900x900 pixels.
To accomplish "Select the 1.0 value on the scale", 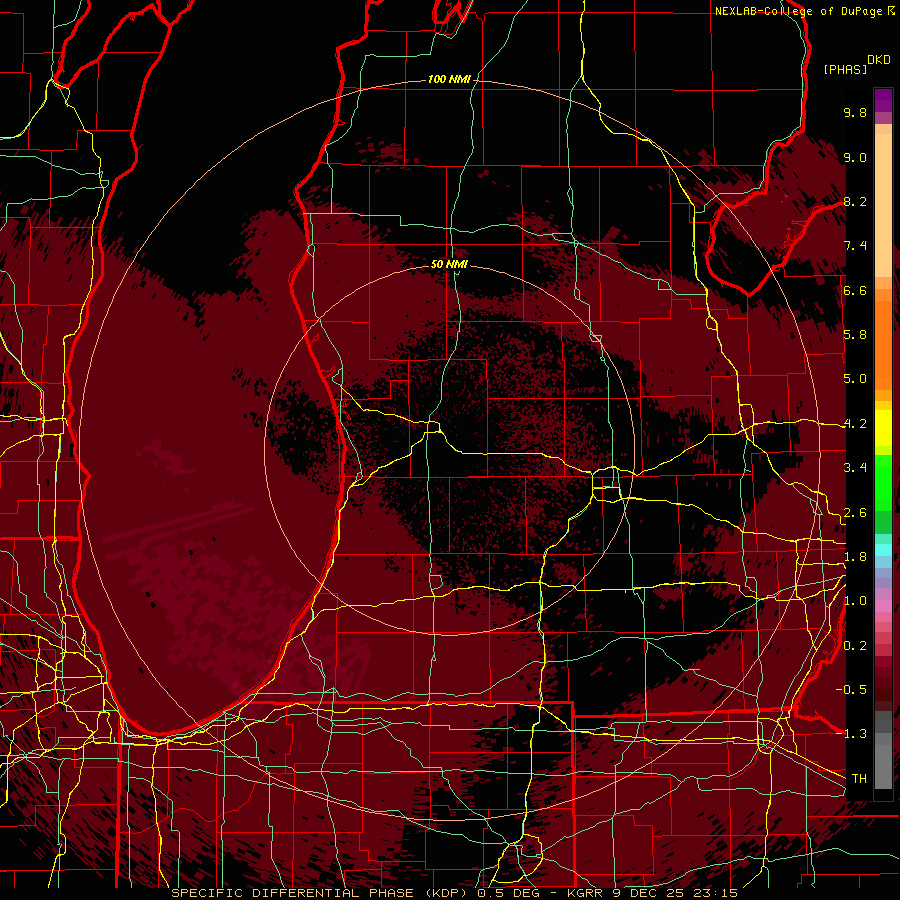I will (x=855, y=601).
